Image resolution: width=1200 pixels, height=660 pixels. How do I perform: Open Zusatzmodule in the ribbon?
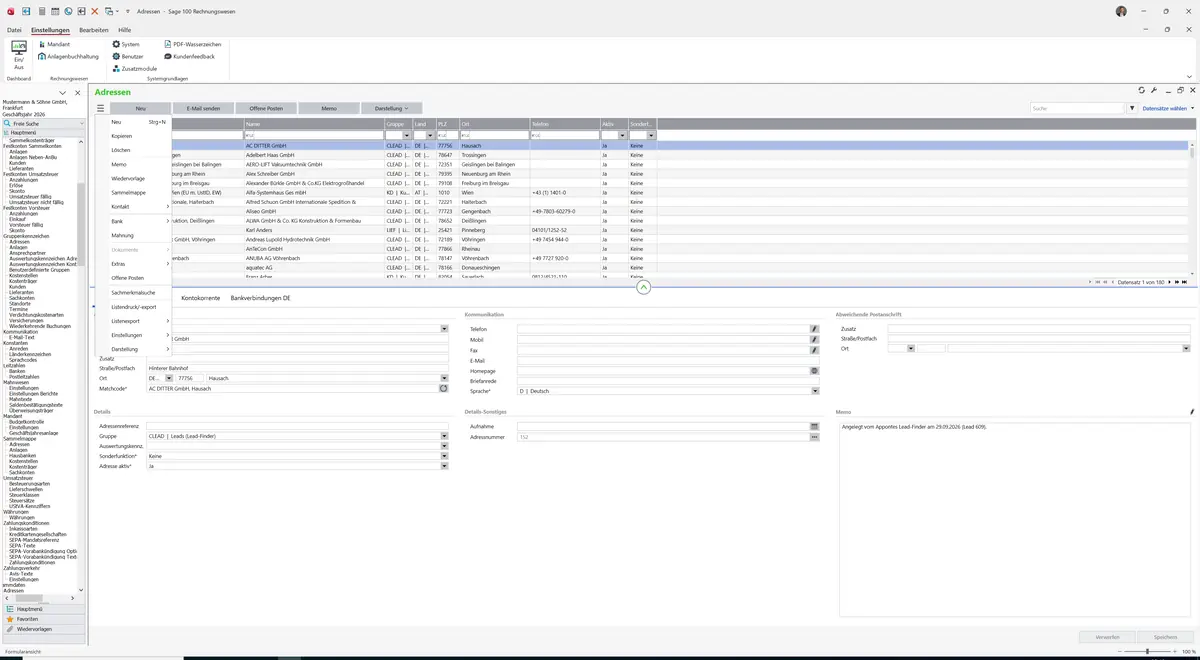134,68
